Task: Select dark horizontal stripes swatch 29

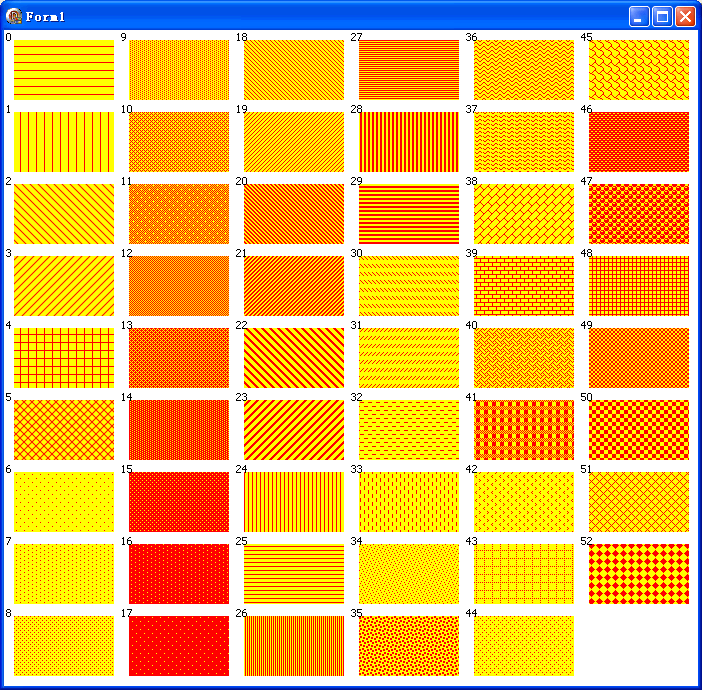Action: click(409, 214)
